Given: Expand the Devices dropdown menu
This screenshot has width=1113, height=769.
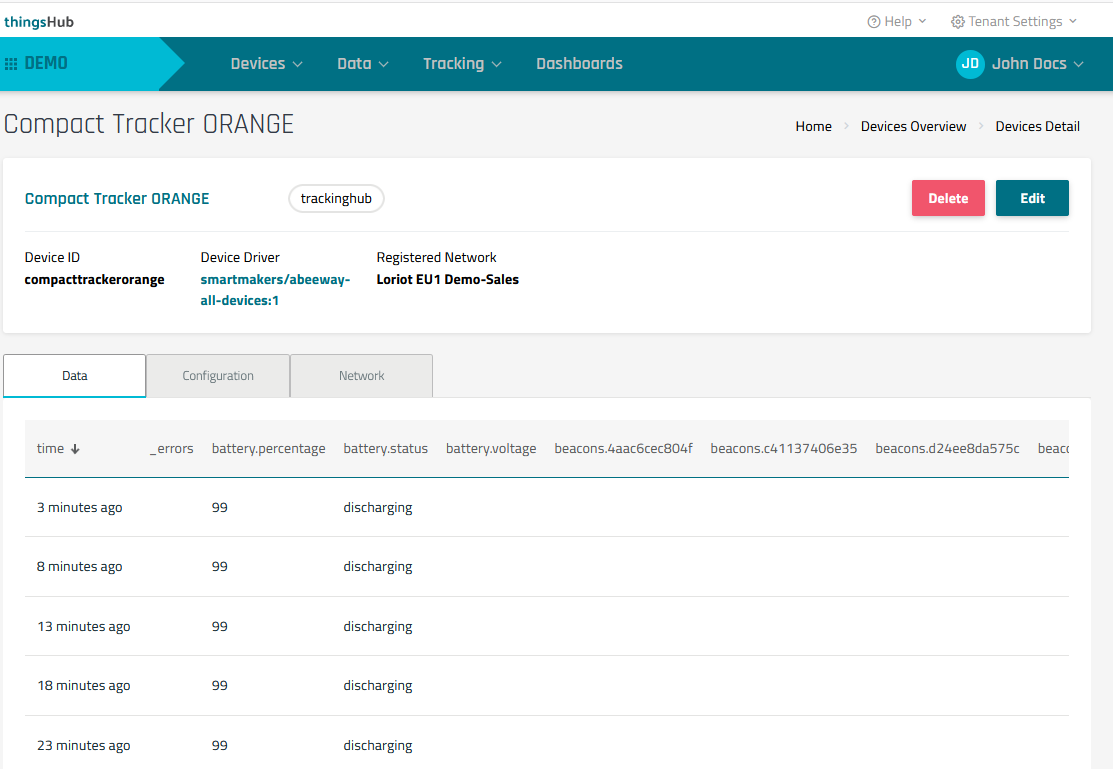Looking at the screenshot, I should point(266,64).
